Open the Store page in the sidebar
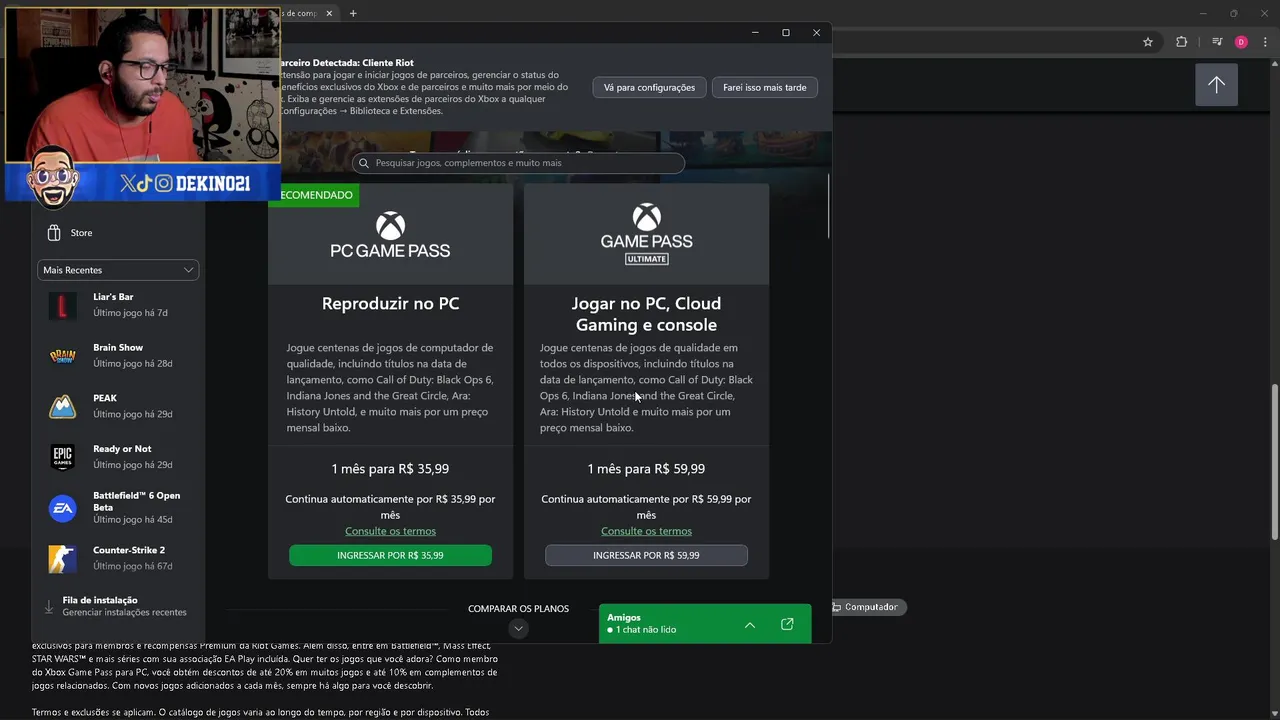This screenshot has width=1280, height=720. point(69,233)
